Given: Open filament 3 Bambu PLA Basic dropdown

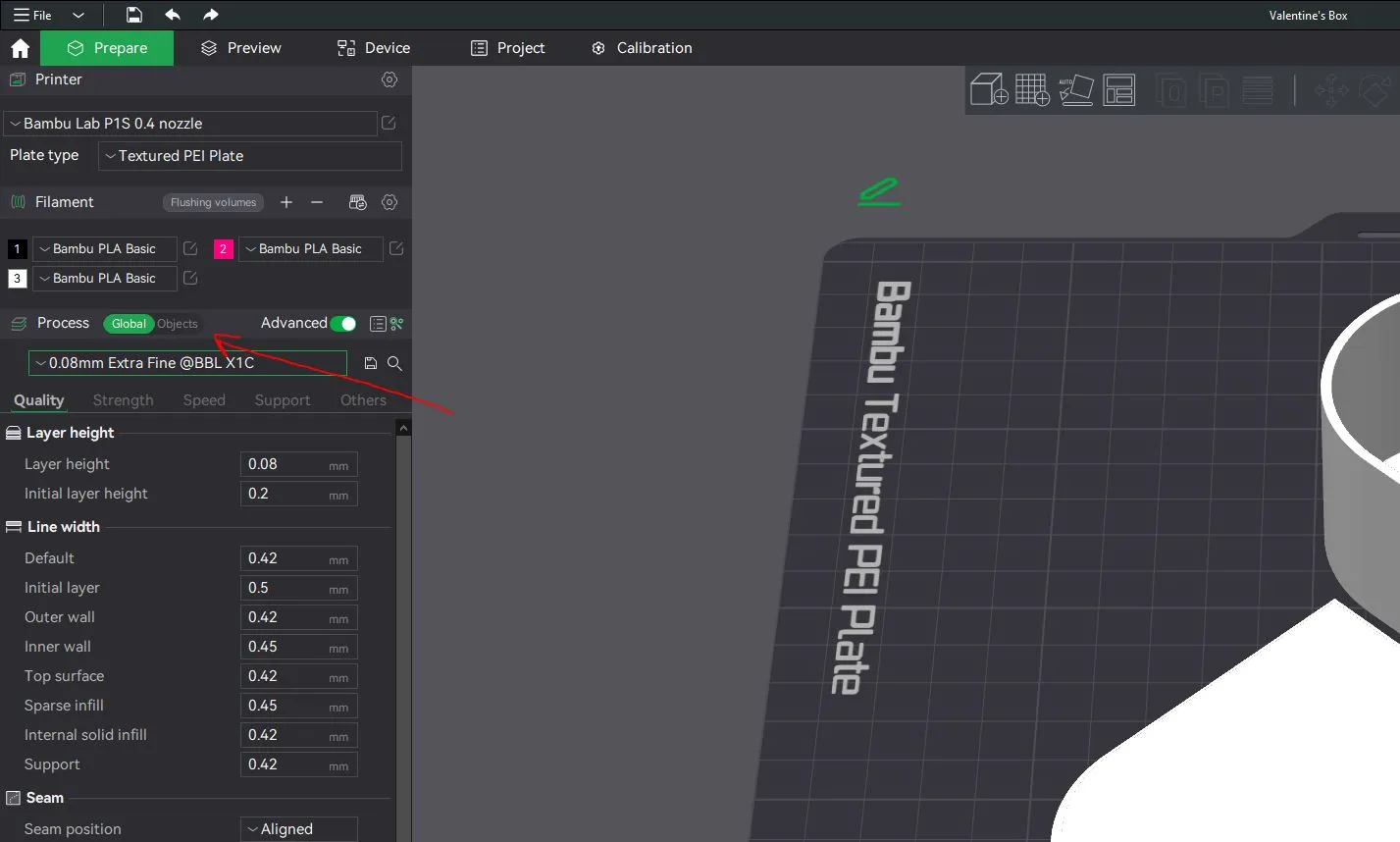Looking at the screenshot, I should pos(105,279).
